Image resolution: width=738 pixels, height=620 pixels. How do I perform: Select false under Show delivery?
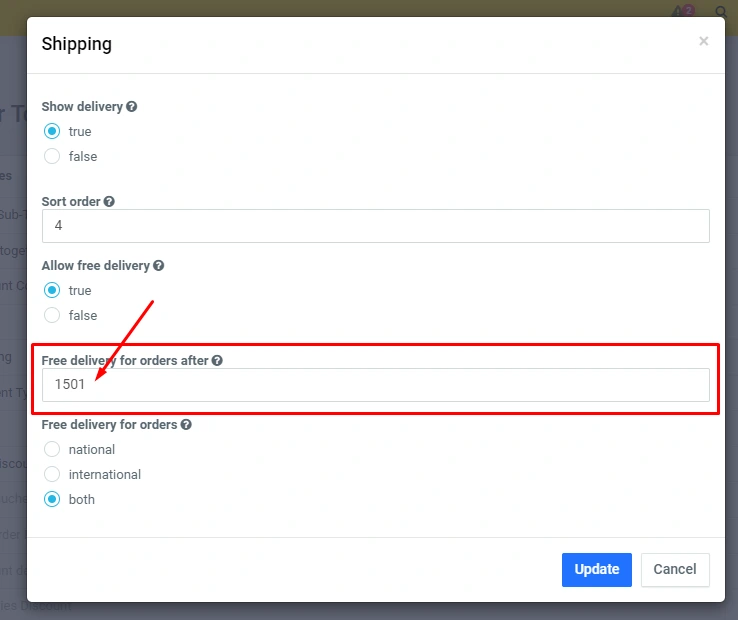(x=52, y=156)
